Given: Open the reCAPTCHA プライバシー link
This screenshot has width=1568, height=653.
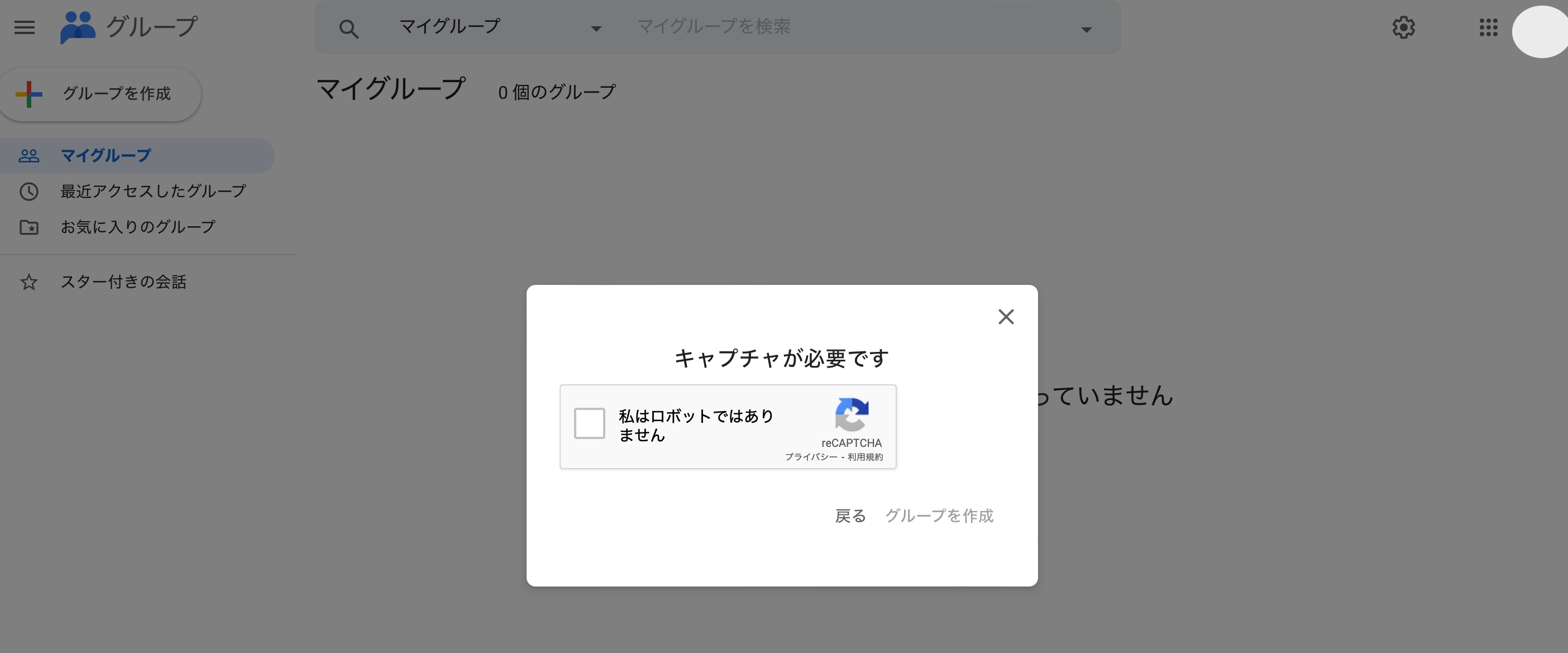Looking at the screenshot, I should point(811,457).
